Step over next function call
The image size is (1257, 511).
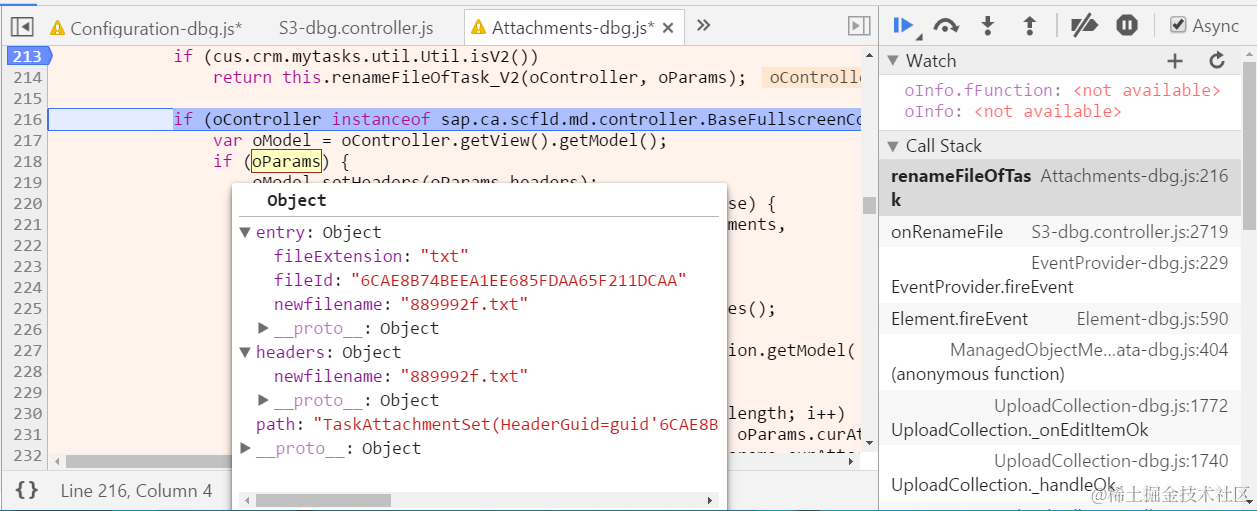[946, 26]
